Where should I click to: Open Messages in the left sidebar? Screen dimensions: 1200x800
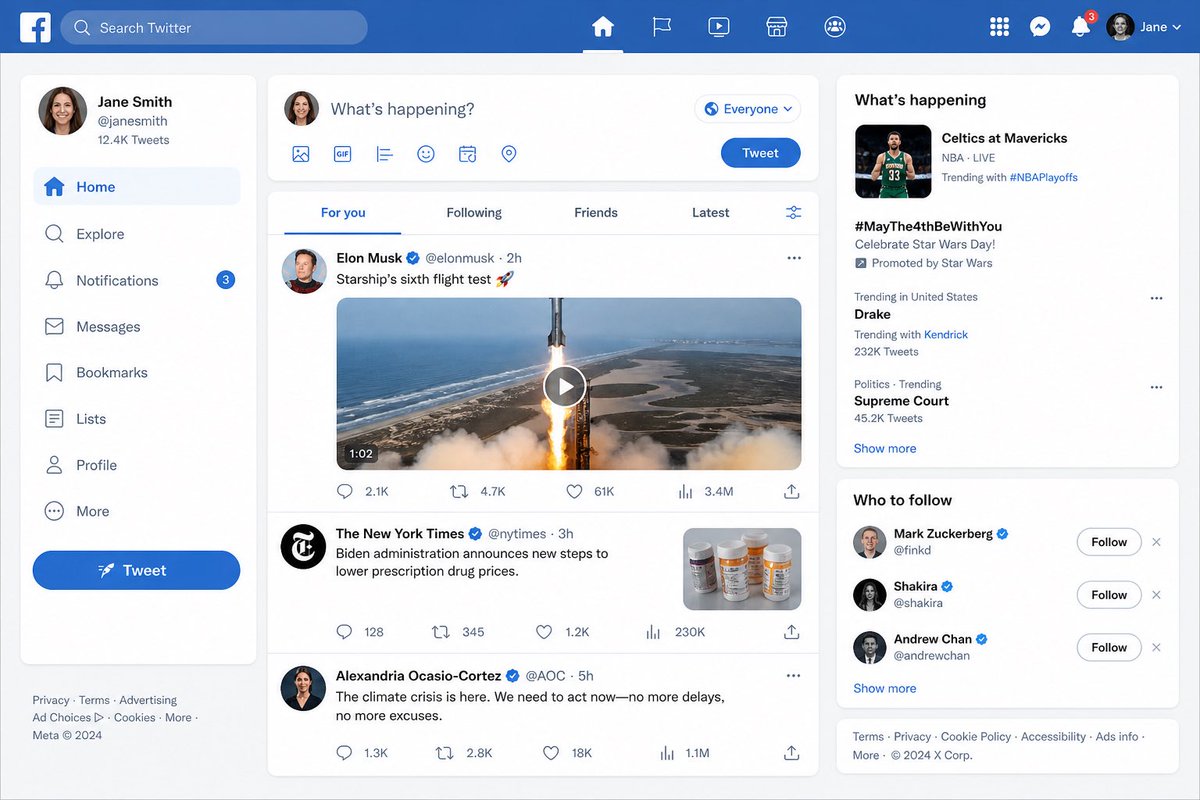point(137,326)
